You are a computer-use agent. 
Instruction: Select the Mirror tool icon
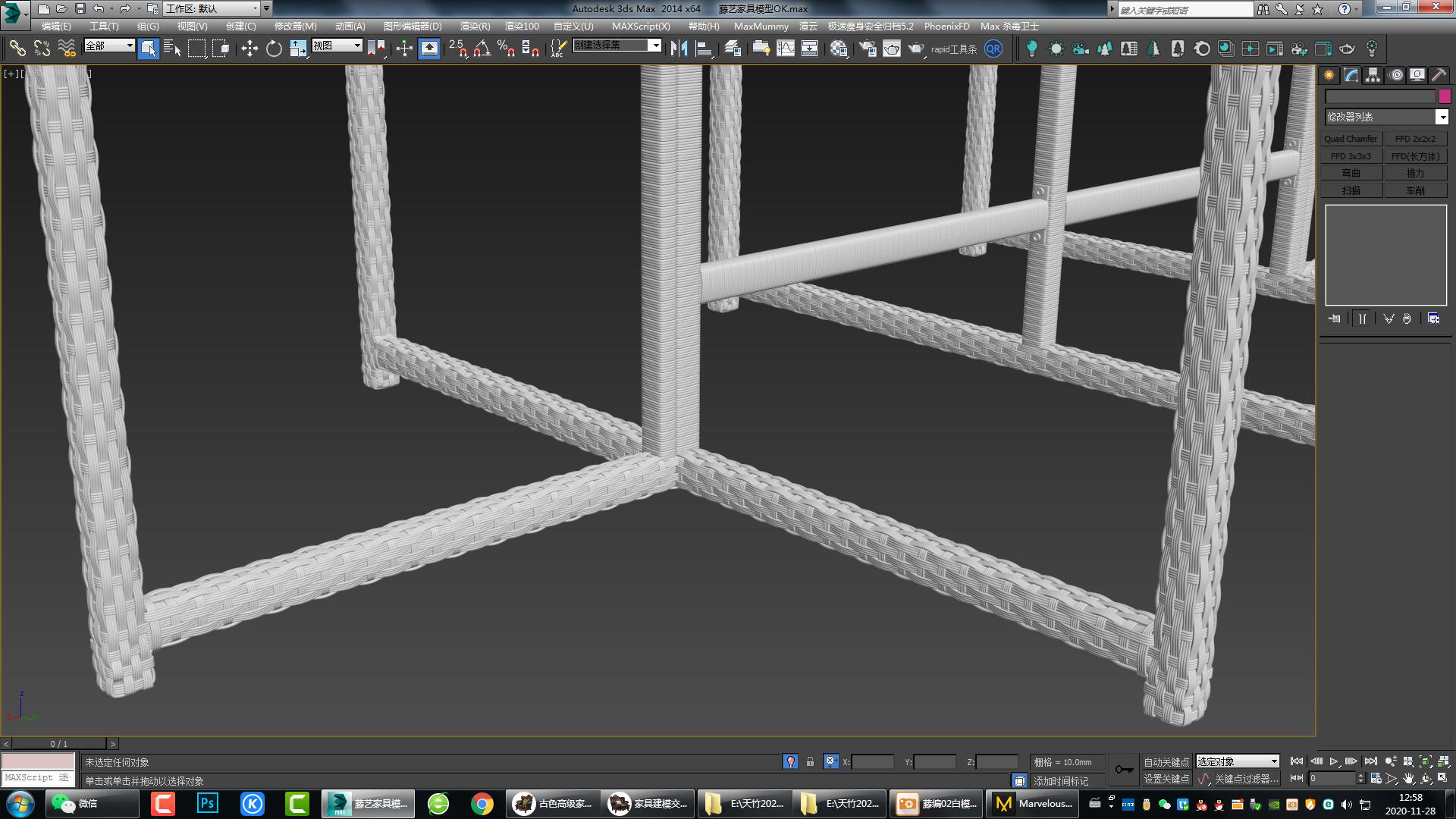tap(679, 48)
